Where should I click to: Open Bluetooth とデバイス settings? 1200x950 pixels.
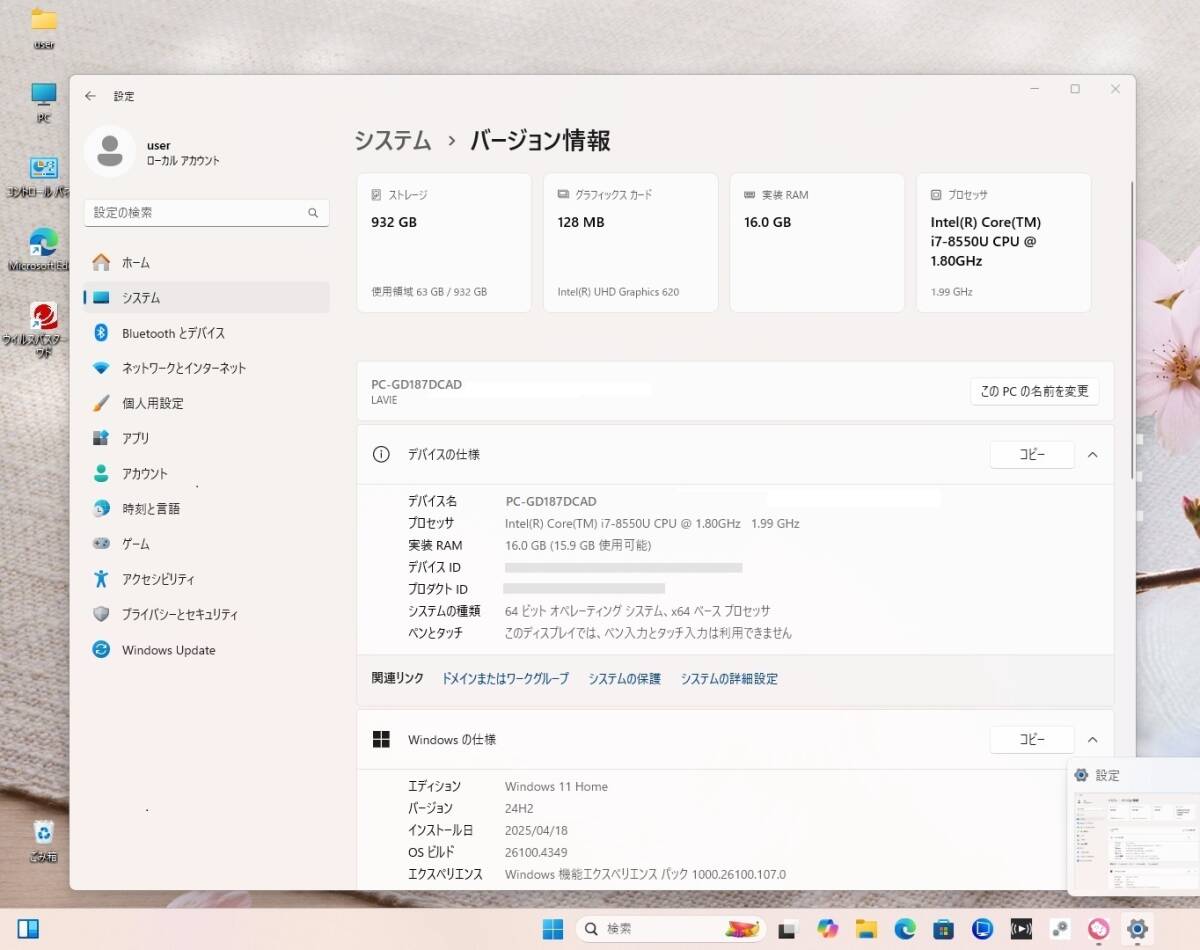pos(206,333)
